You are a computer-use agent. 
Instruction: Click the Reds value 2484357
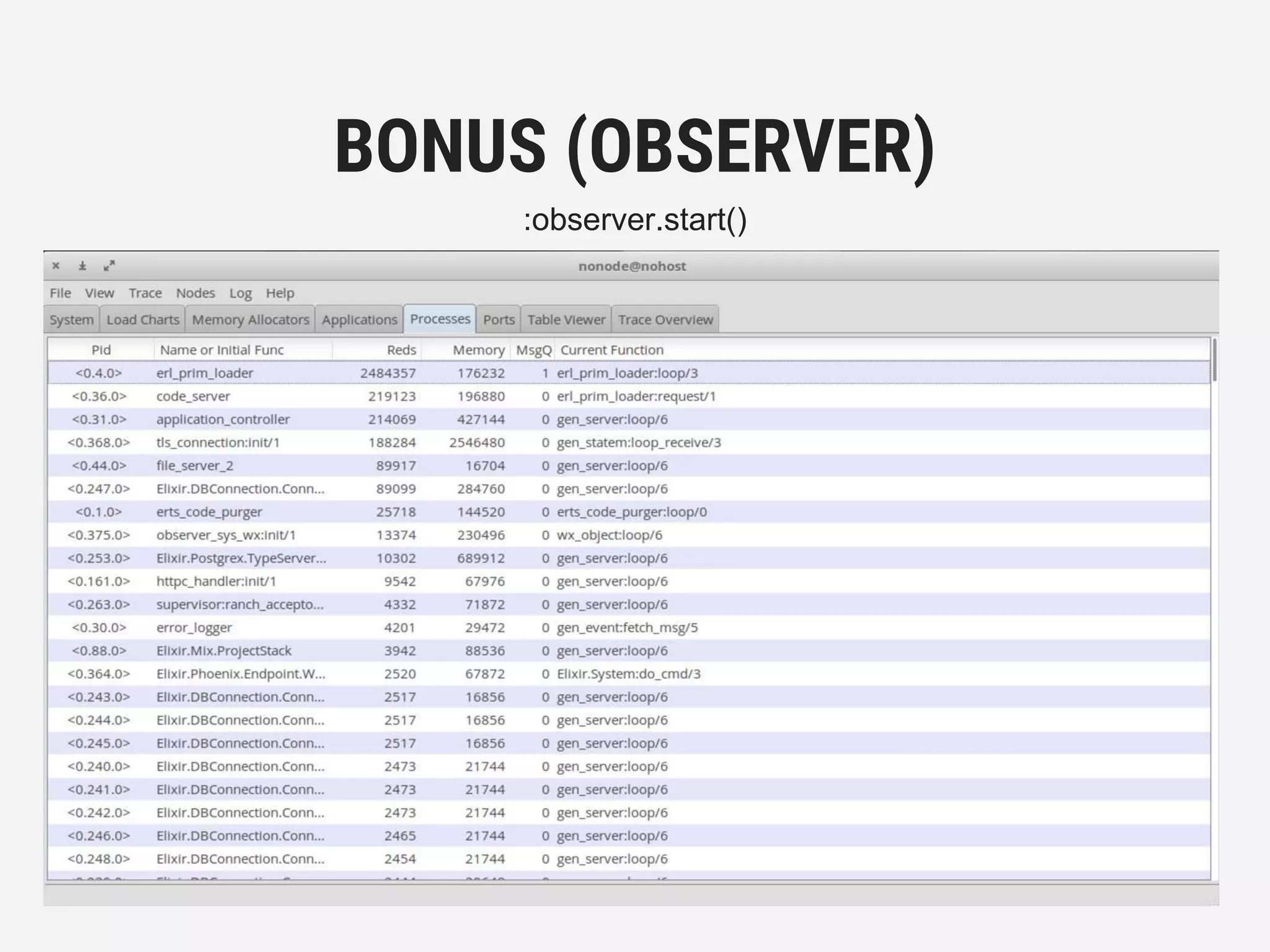click(388, 373)
